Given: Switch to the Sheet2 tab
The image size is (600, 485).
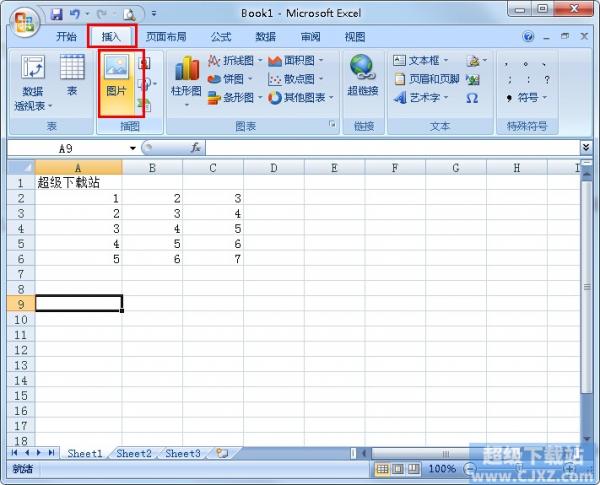Looking at the screenshot, I should [134, 454].
